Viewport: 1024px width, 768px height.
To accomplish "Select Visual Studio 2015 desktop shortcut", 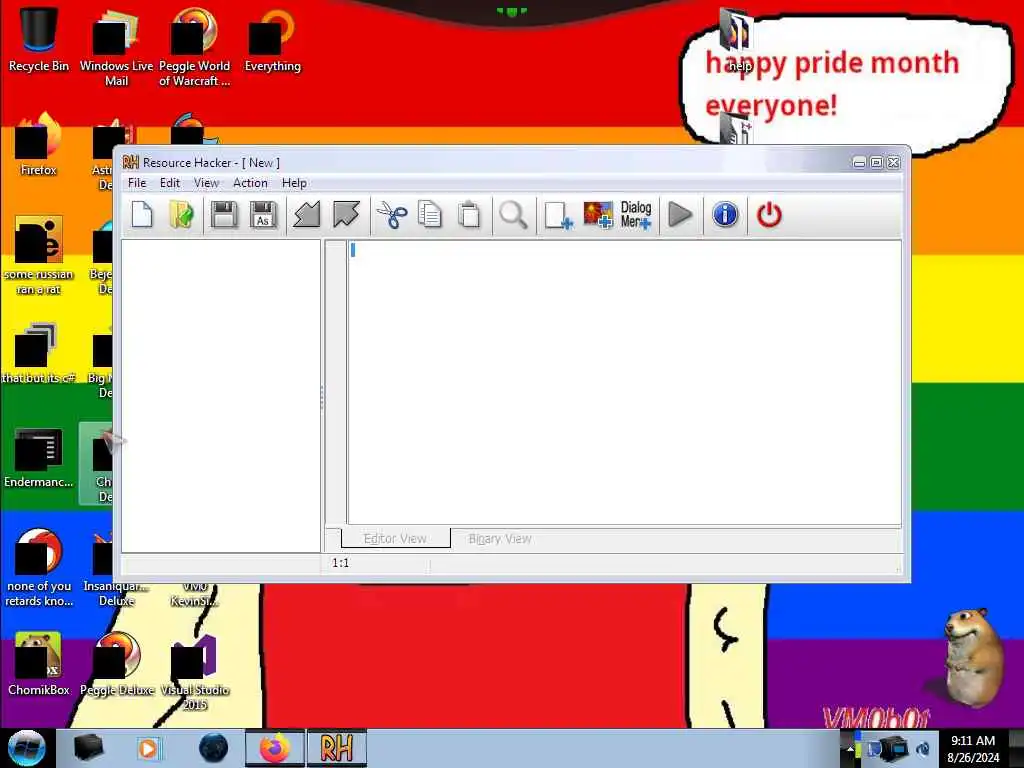I will (195, 671).
